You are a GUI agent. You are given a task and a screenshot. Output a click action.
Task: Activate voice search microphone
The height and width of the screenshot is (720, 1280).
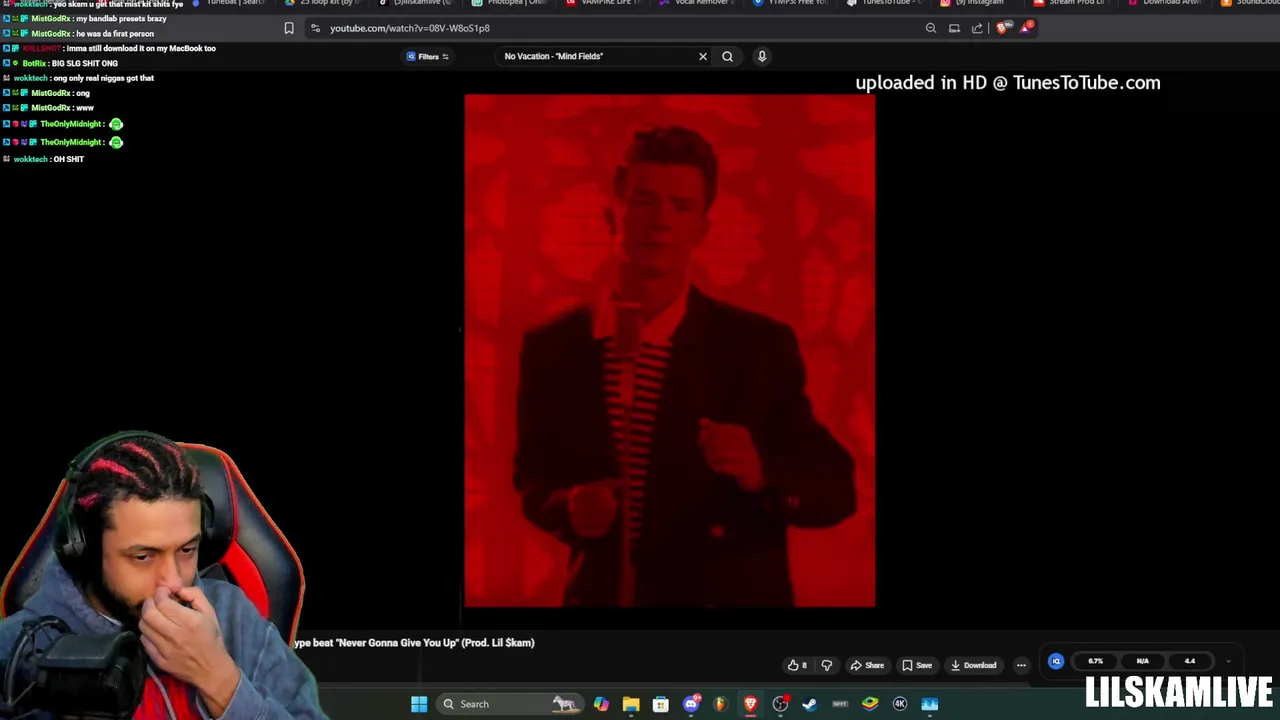(x=762, y=56)
